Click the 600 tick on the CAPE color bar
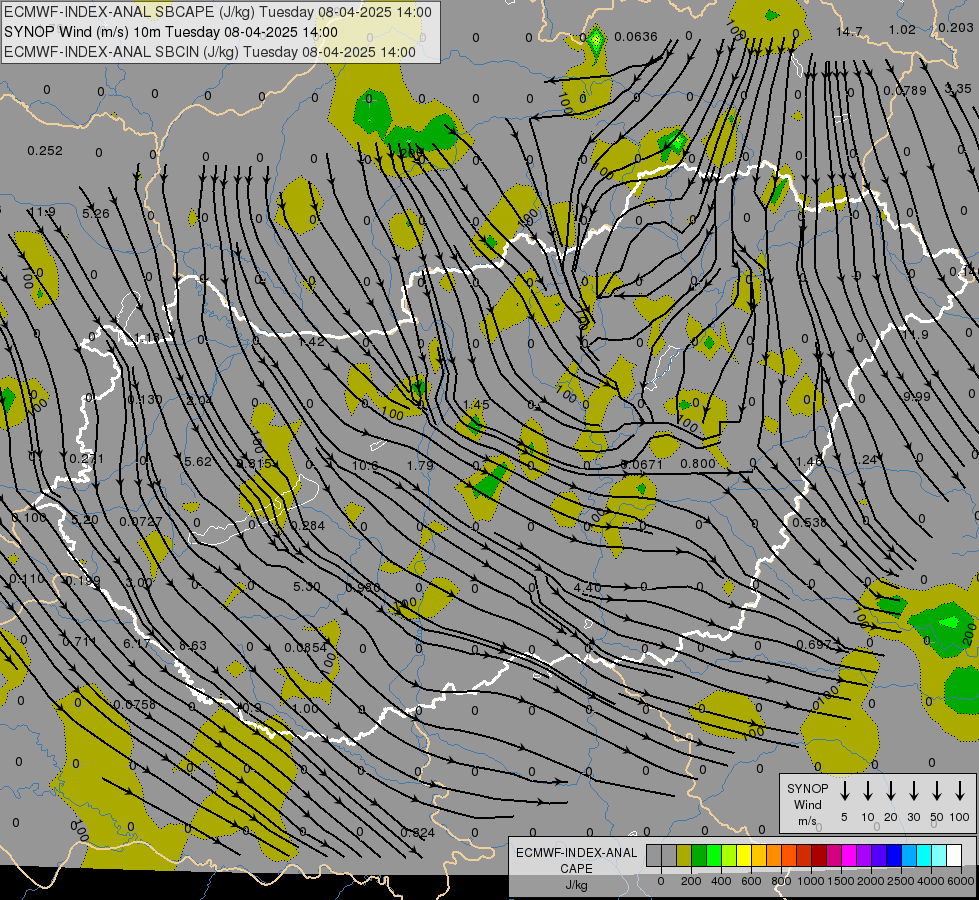The height and width of the screenshot is (900, 979). pyautogui.click(x=751, y=881)
